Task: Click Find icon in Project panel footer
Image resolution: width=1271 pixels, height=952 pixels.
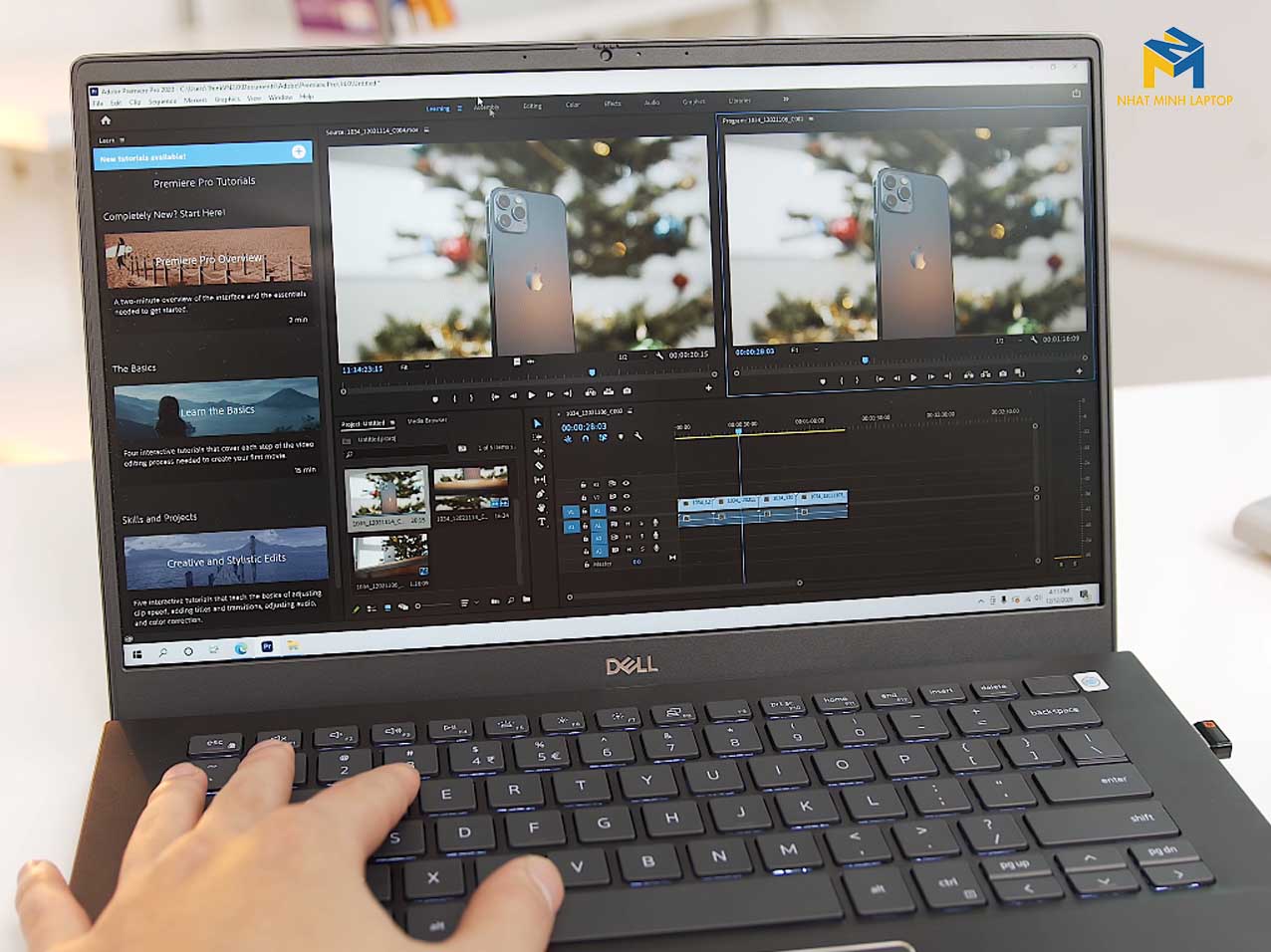Action: [511, 601]
